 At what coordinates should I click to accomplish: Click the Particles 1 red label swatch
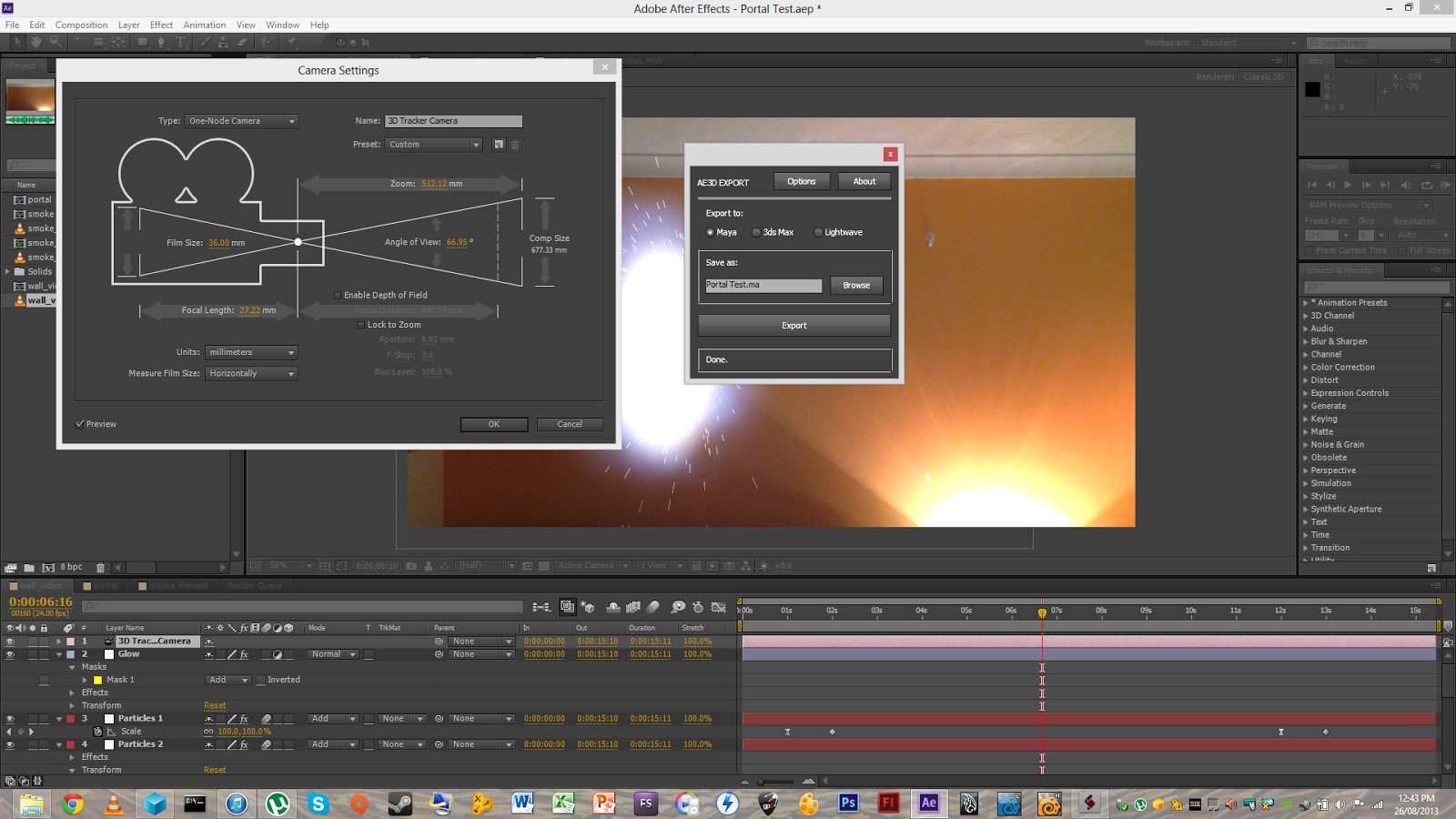coord(70,719)
